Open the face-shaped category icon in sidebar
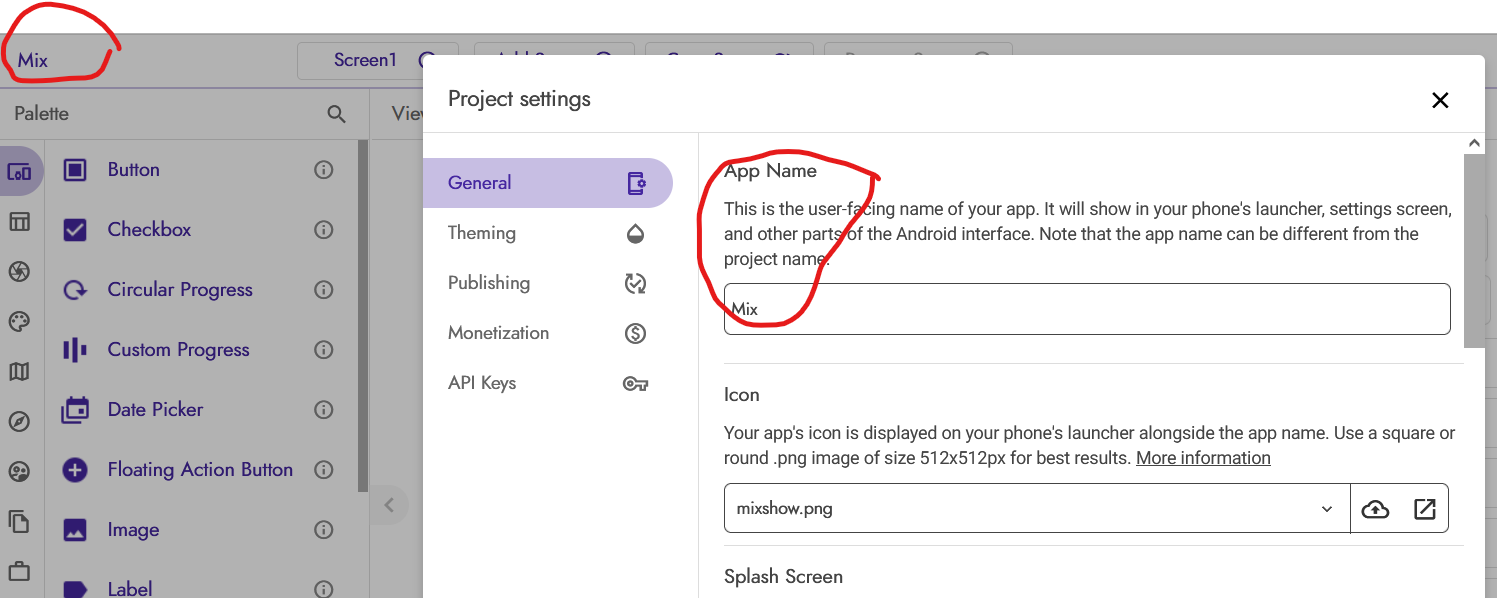The height and width of the screenshot is (598, 1497). pos(19,472)
